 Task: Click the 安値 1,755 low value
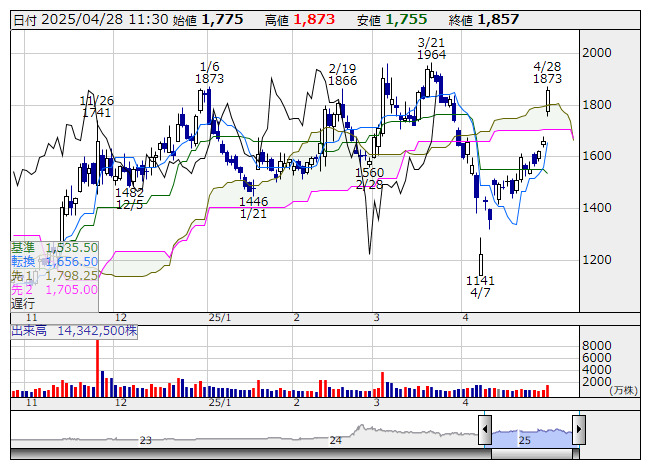point(392,19)
